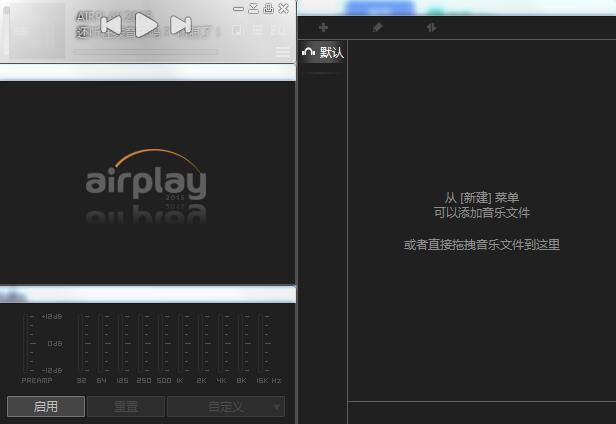The image size is (616, 424).
Task: Click the sort arrows icon in playlist toolbar
Action: [x=431, y=28]
